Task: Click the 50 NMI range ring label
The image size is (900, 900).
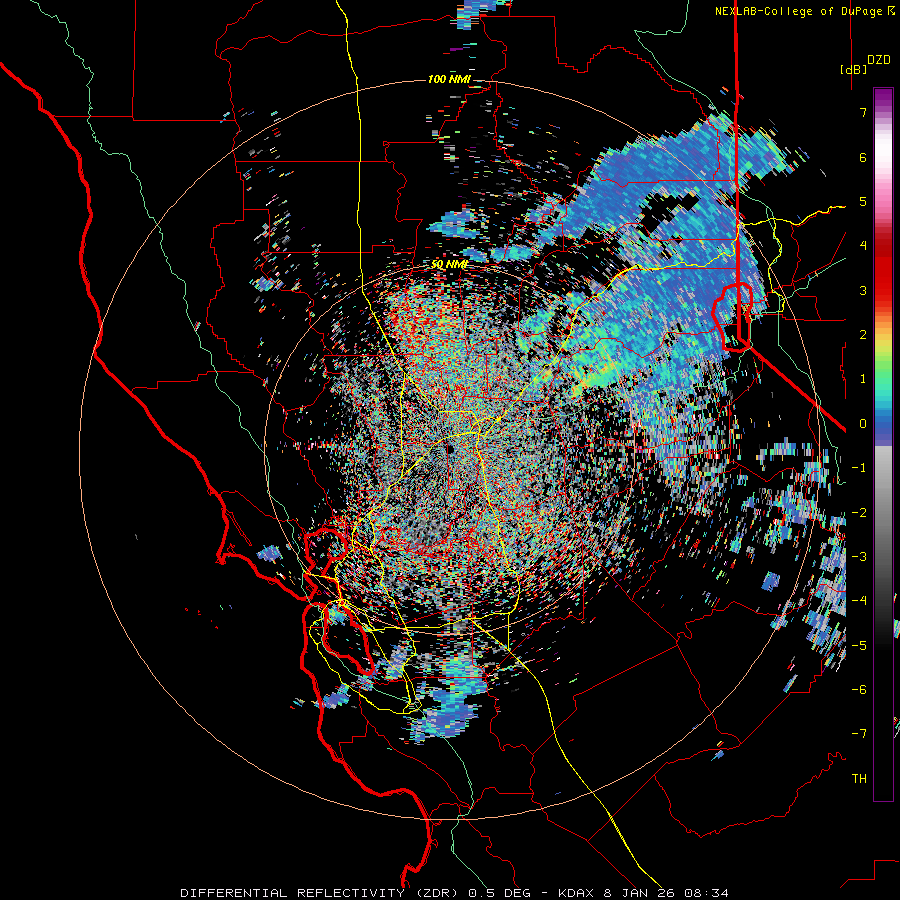Action: tap(449, 265)
